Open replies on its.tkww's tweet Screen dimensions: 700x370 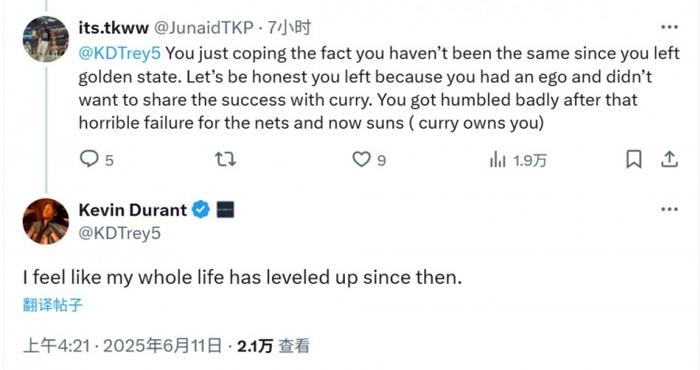click(x=89, y=159)
